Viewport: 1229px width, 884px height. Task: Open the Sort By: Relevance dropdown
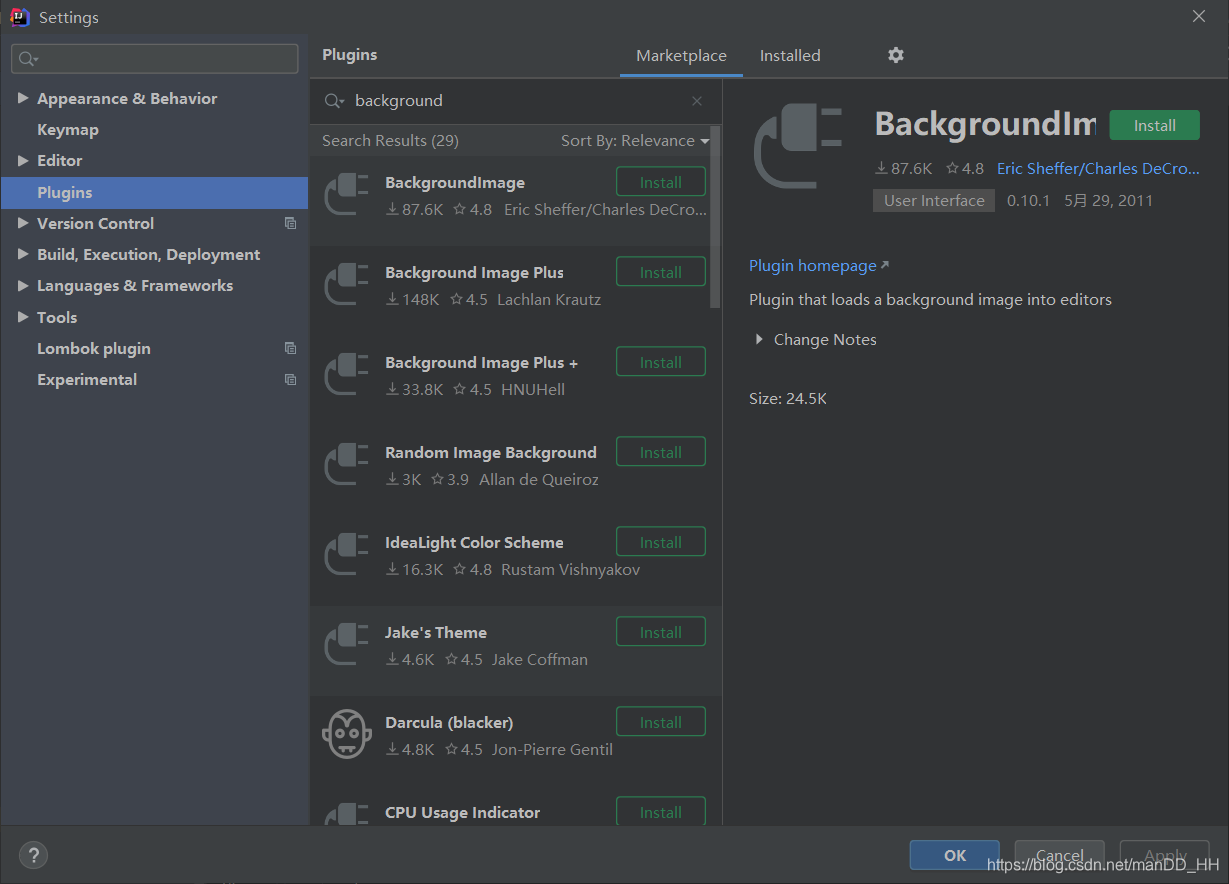coord(635,141)
